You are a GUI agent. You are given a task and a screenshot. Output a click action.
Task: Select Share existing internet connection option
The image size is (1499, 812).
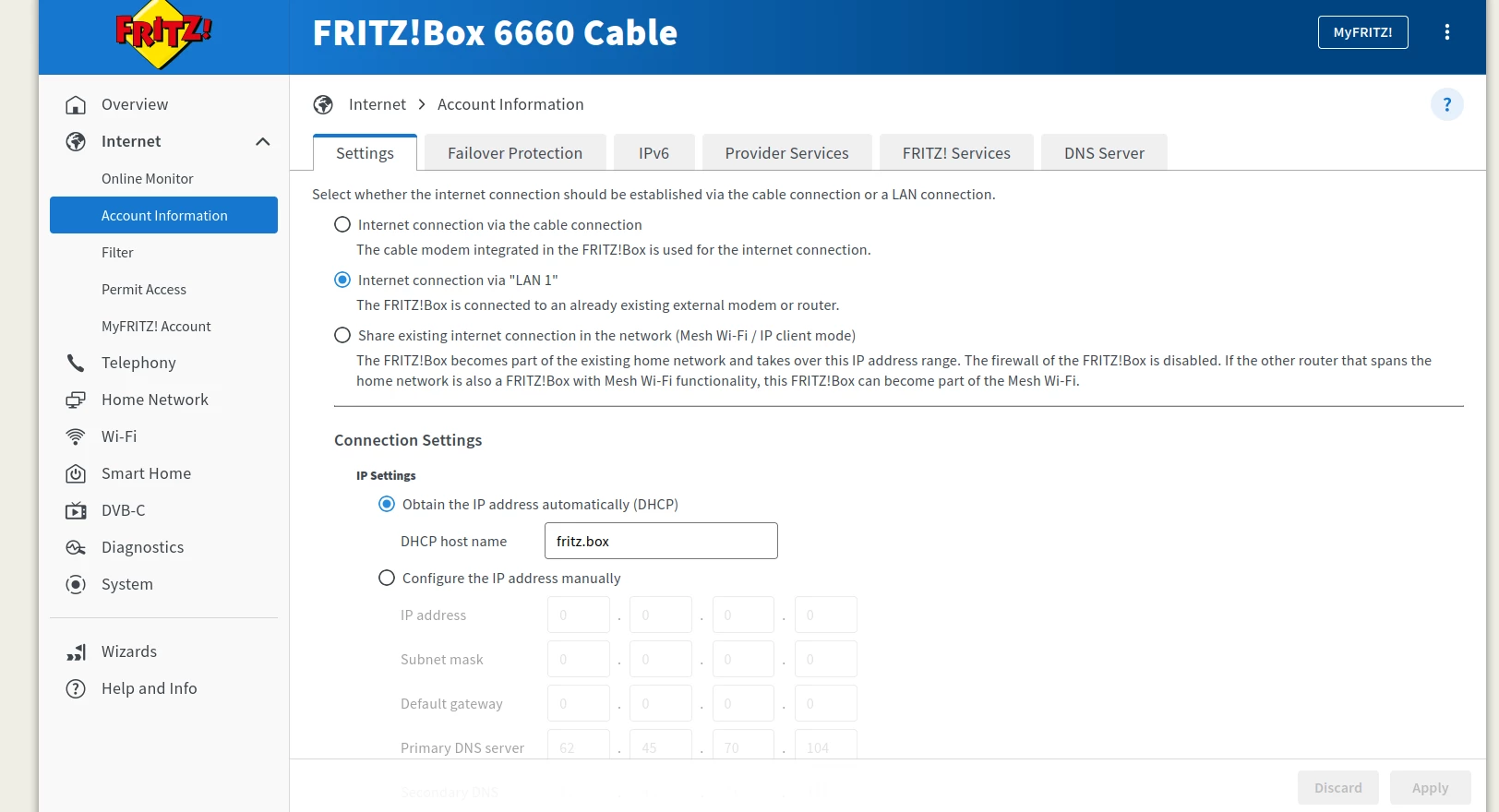point(342,335)
